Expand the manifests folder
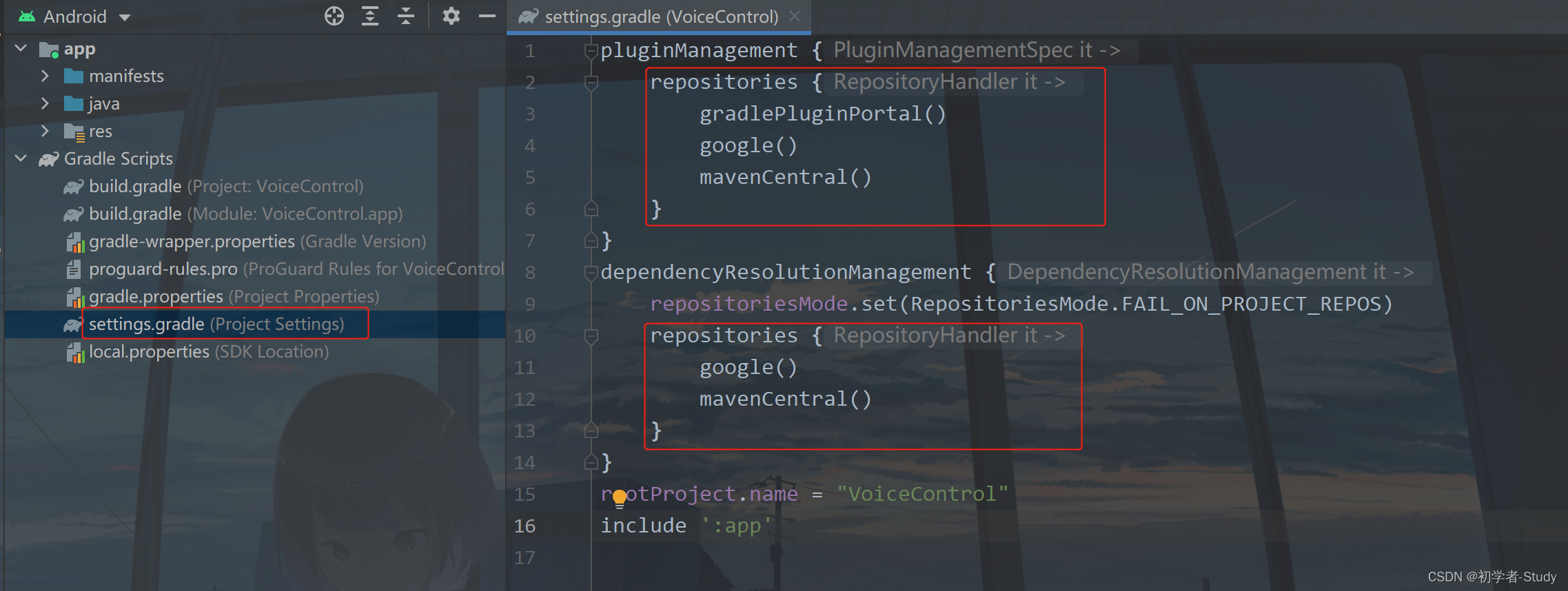The height and width of the screenshot is (591, 1568). (45, 76)
